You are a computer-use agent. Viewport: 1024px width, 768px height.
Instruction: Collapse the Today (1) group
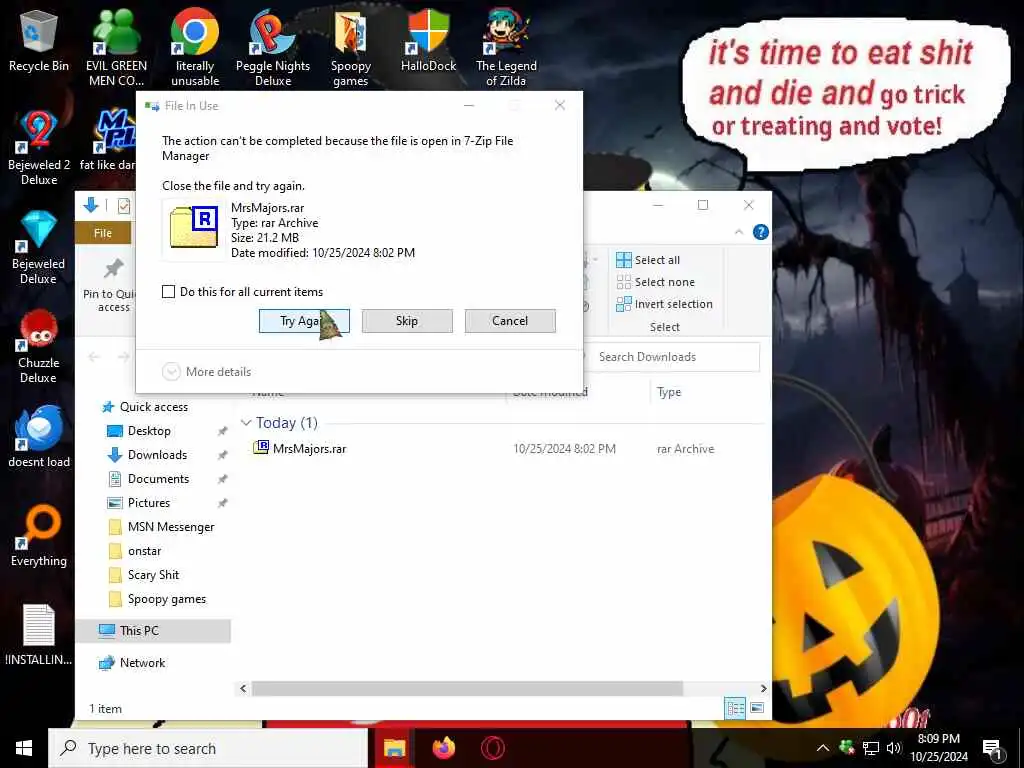(x=246, y=423)
